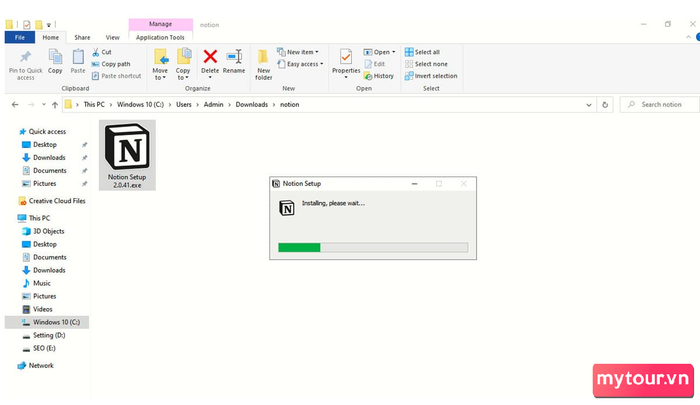The image size is (700, 405).
Task: Open the Application Tools tab
Action: pos(160,38)
